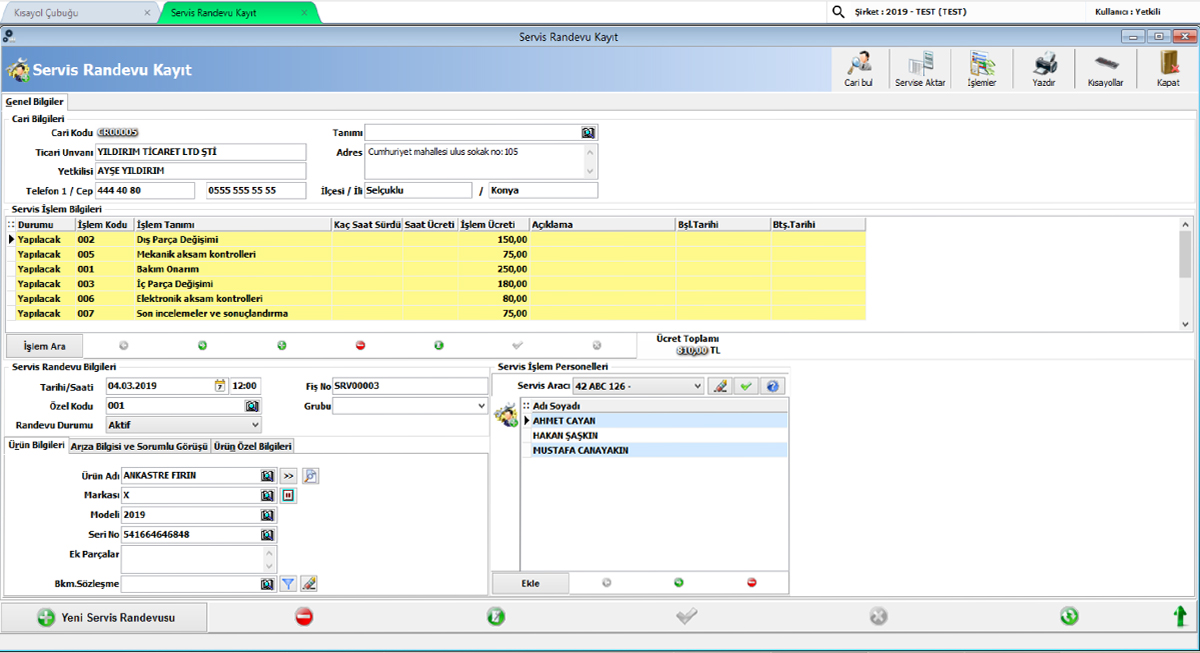The height and width of the screenshot is (653, 1200).
Task: Open the magnifier lookup beside Ürün Adı
Action: 265,475
